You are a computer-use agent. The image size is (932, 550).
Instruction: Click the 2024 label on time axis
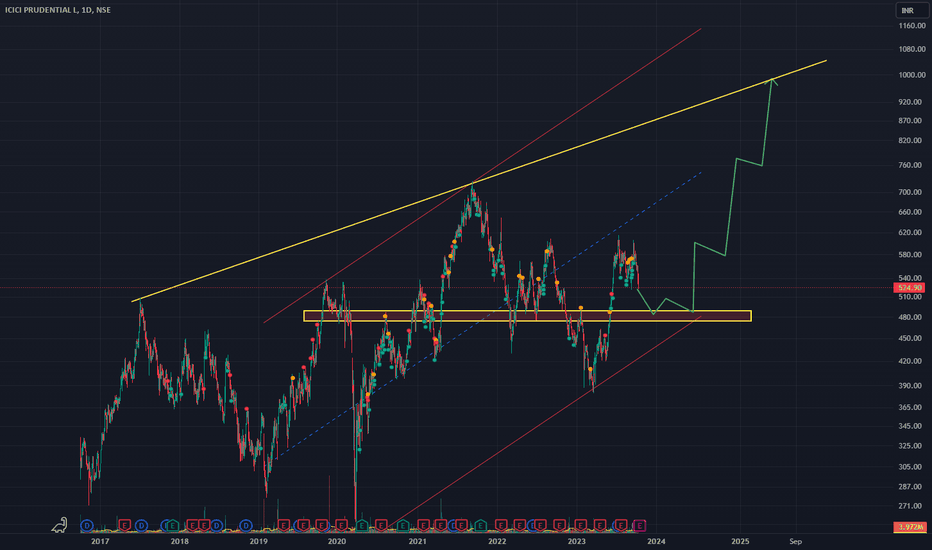coord(656,541)
